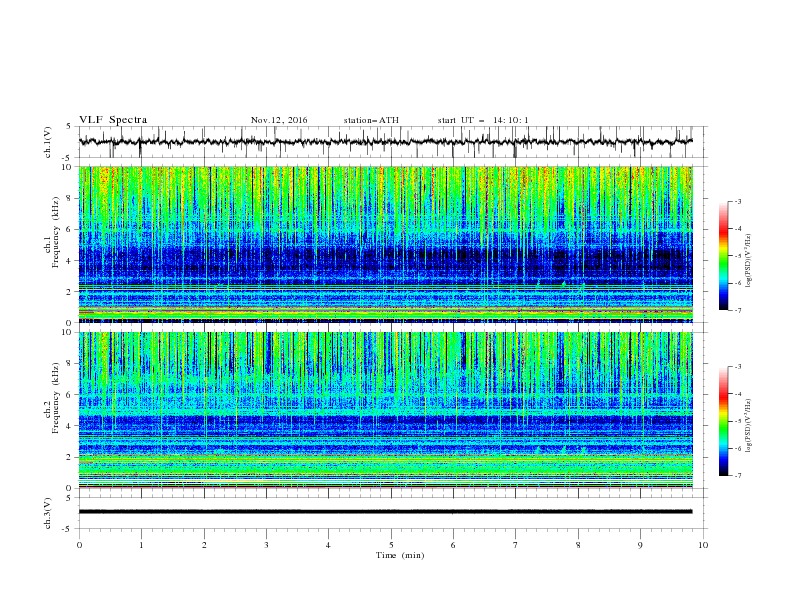792x612 pixels.
Task: Click the time axis tick label '7'
Action: (516, 545)
